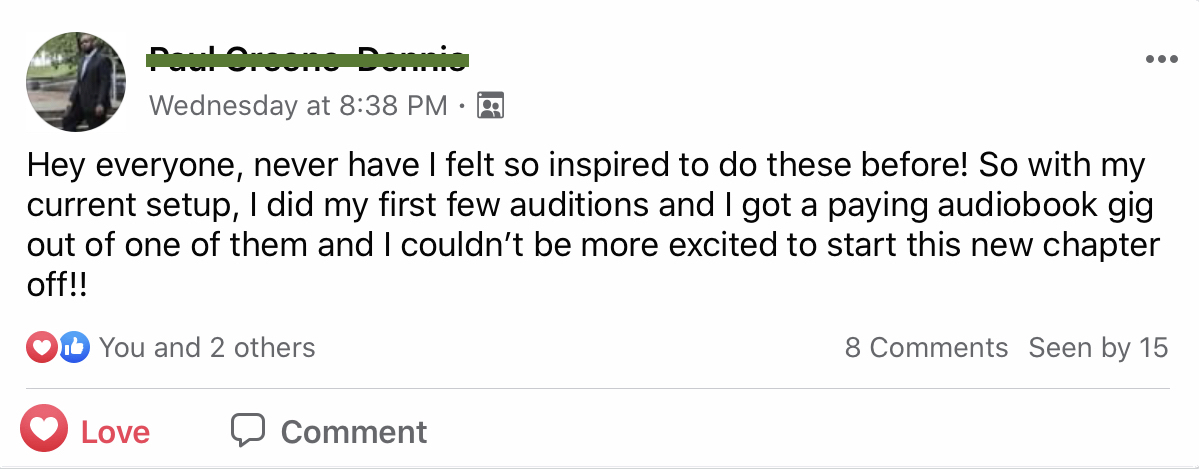Open the poster's round profile picture
Screen dimensions: 1199x469
[x=75, y=82]
